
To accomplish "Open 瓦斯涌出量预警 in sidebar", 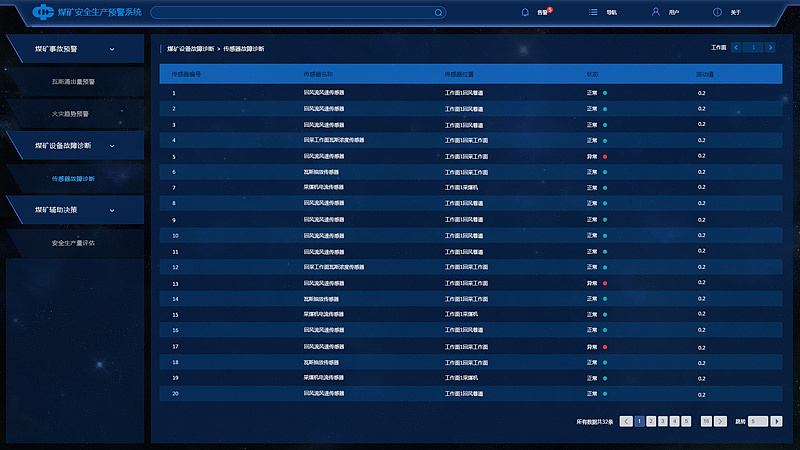I will point(73,82).
